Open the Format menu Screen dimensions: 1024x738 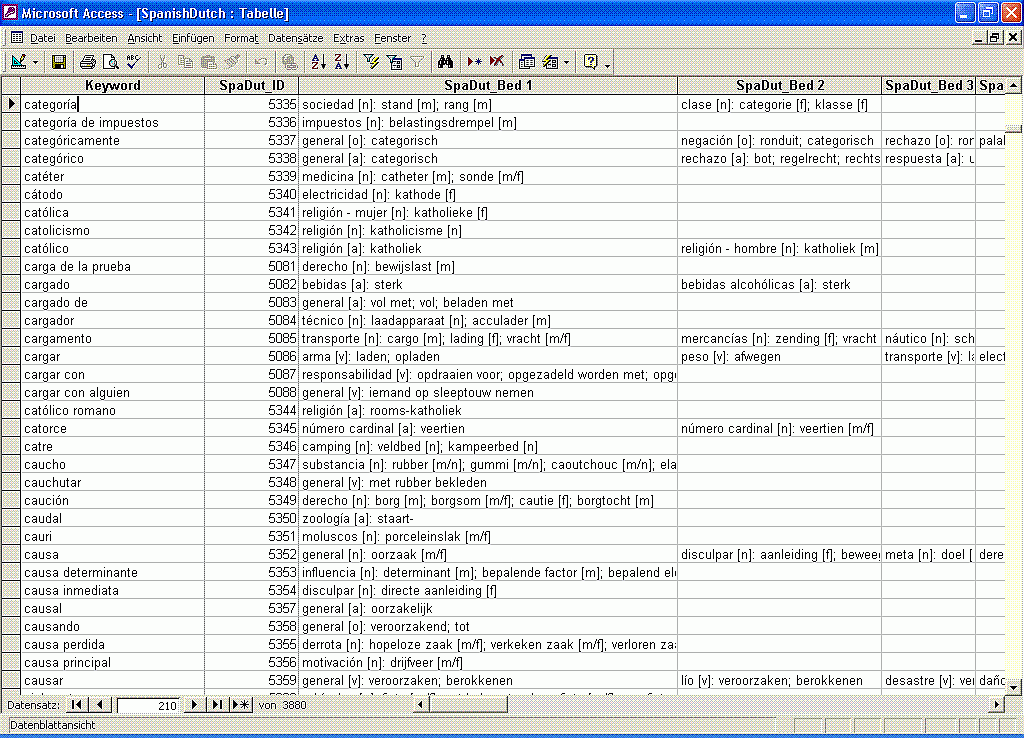click(241, 39)
